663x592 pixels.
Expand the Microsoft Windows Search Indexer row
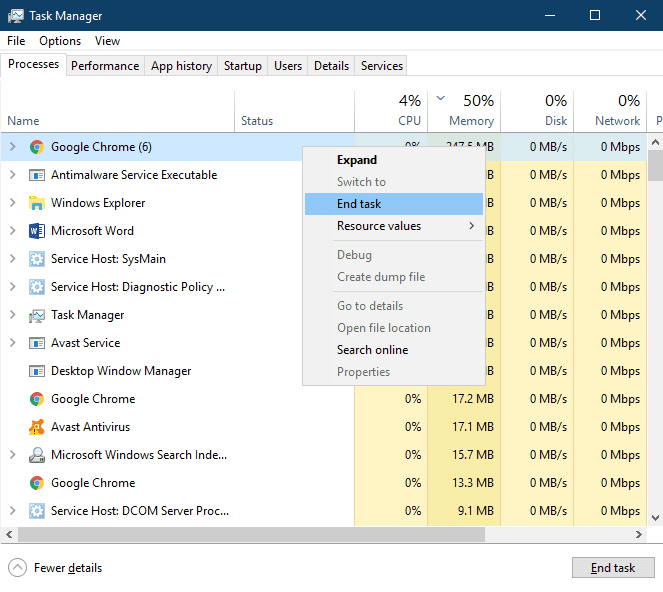point(13,455)
